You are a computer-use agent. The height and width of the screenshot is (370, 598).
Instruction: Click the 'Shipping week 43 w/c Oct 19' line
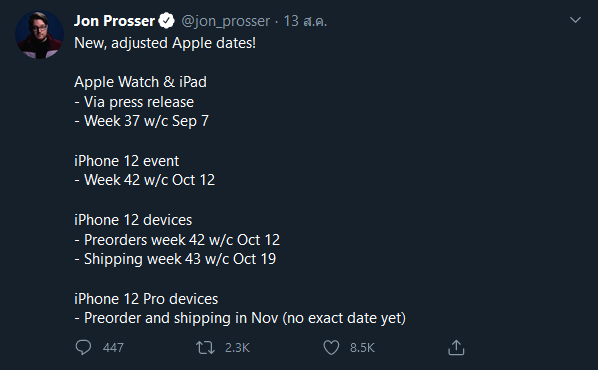coord(175,259)
